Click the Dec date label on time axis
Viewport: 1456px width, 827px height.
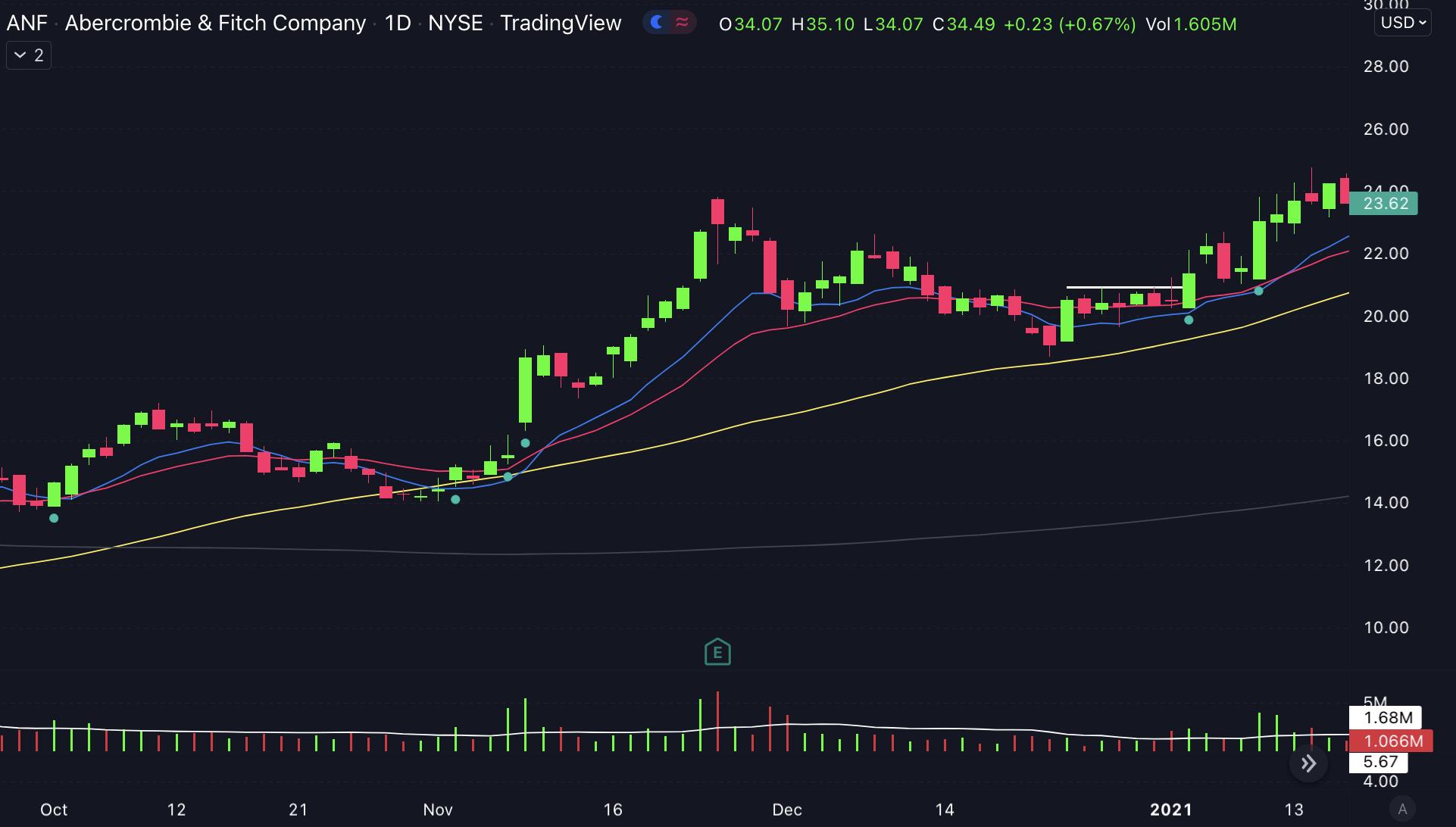(x=787, y=810)
